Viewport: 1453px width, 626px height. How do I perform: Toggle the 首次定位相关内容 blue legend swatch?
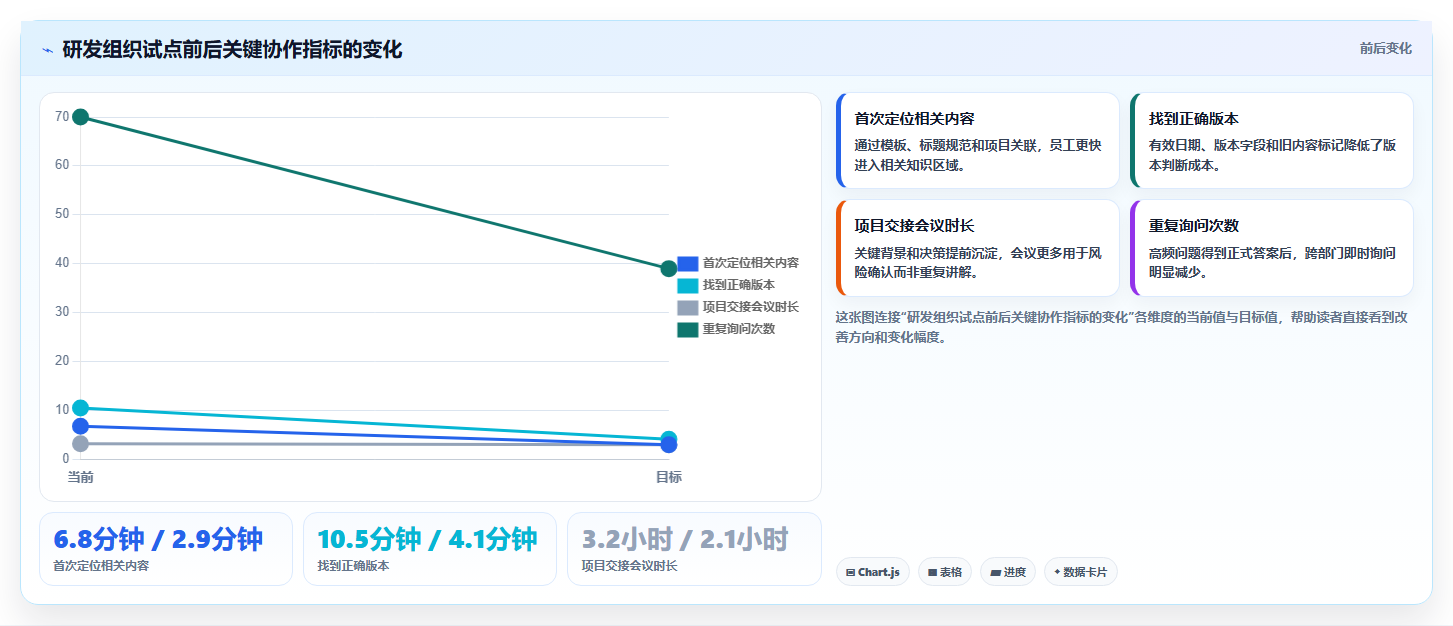point(687,263)
